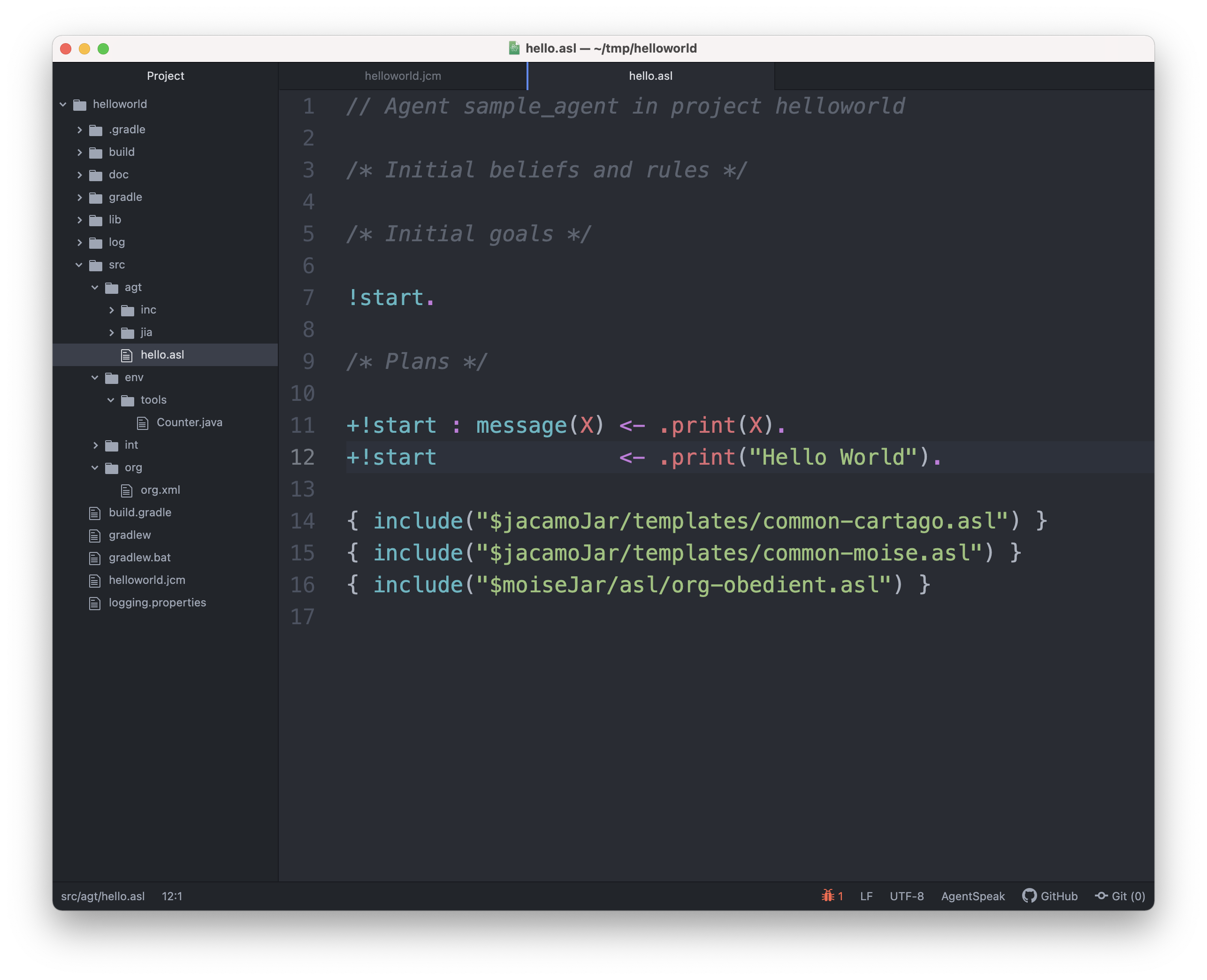Click the inc folder icon

128,311
